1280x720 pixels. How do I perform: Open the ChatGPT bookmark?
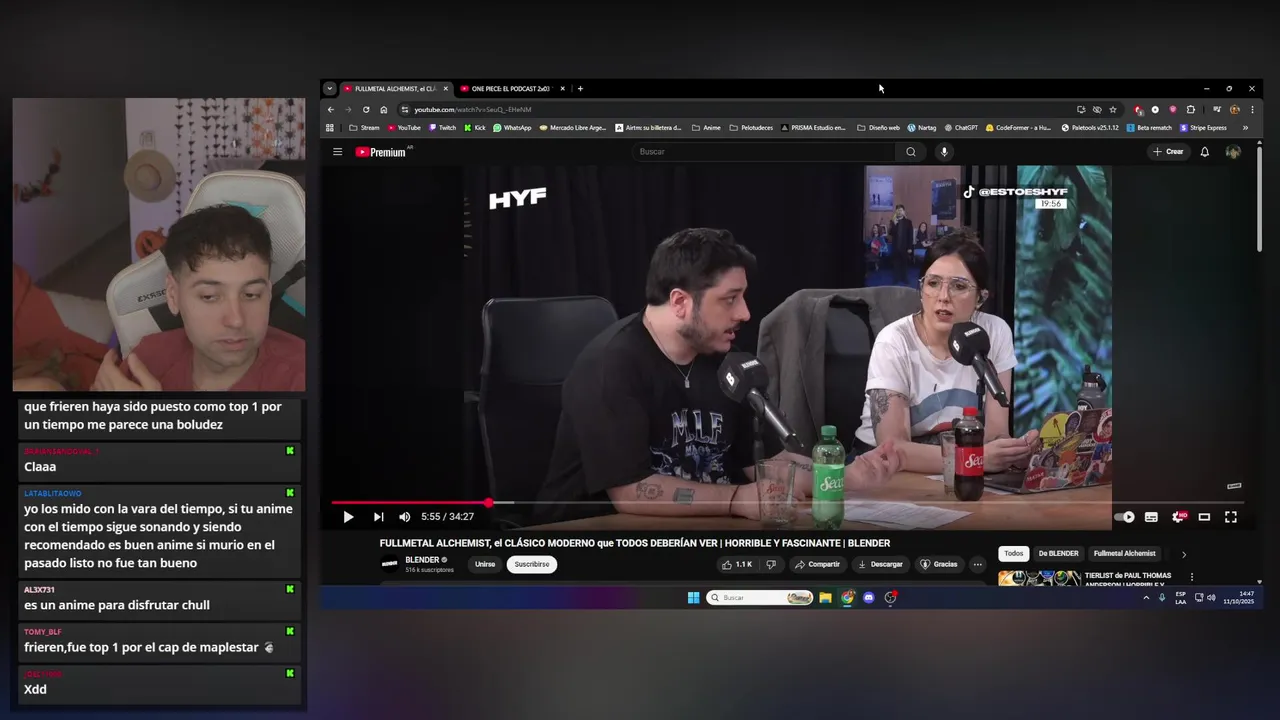(x=960, y=128)
